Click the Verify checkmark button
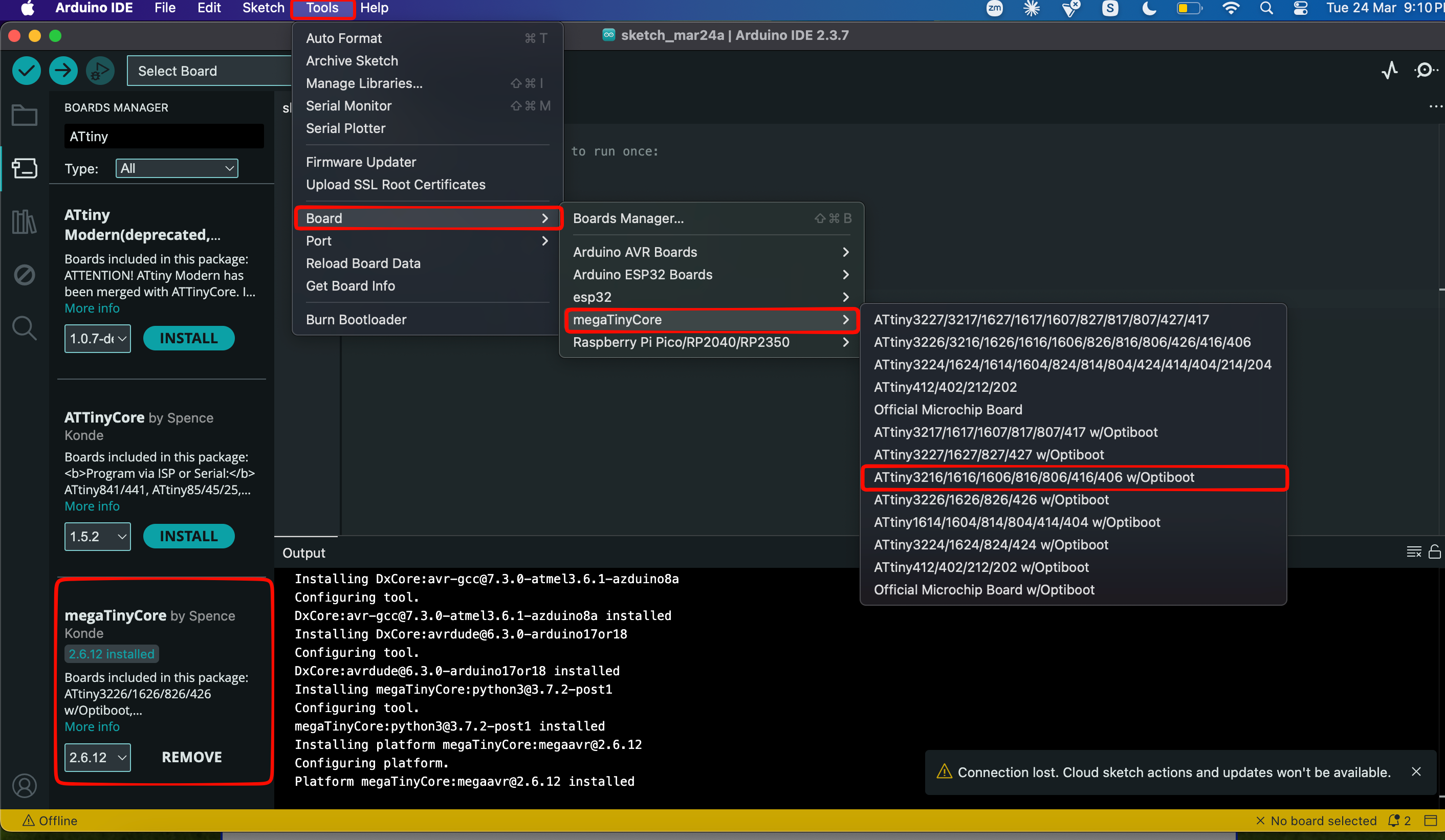The image size is (1445, 840). 27,71
